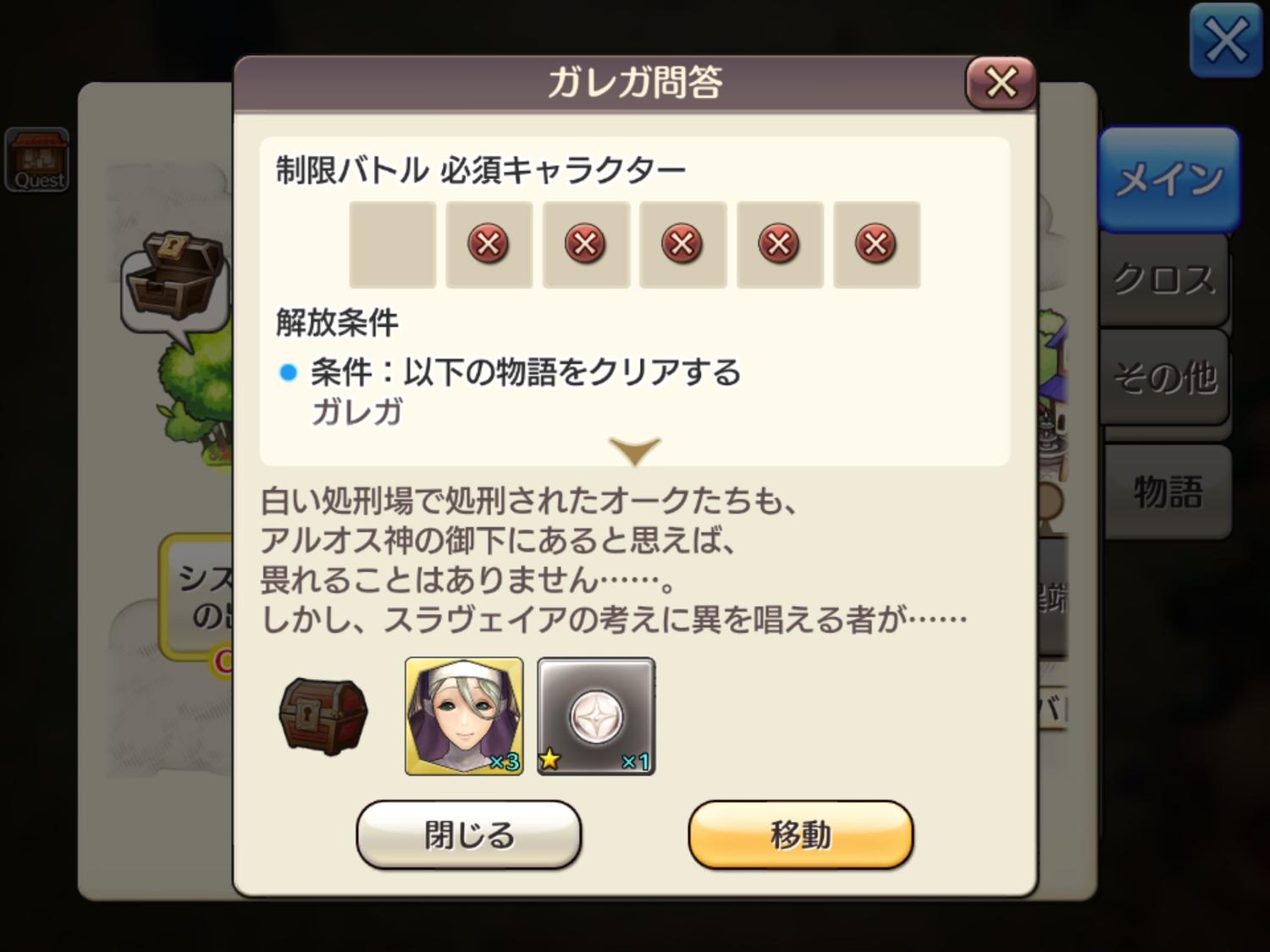Open the Quest shop icon
1270x952 pixels.
[x=37, y=160]
